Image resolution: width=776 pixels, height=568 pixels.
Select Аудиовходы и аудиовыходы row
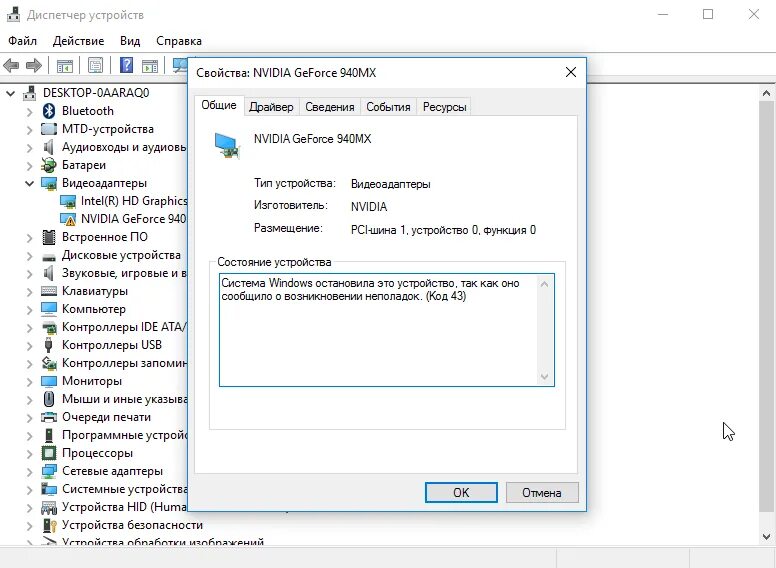[124, 147]
